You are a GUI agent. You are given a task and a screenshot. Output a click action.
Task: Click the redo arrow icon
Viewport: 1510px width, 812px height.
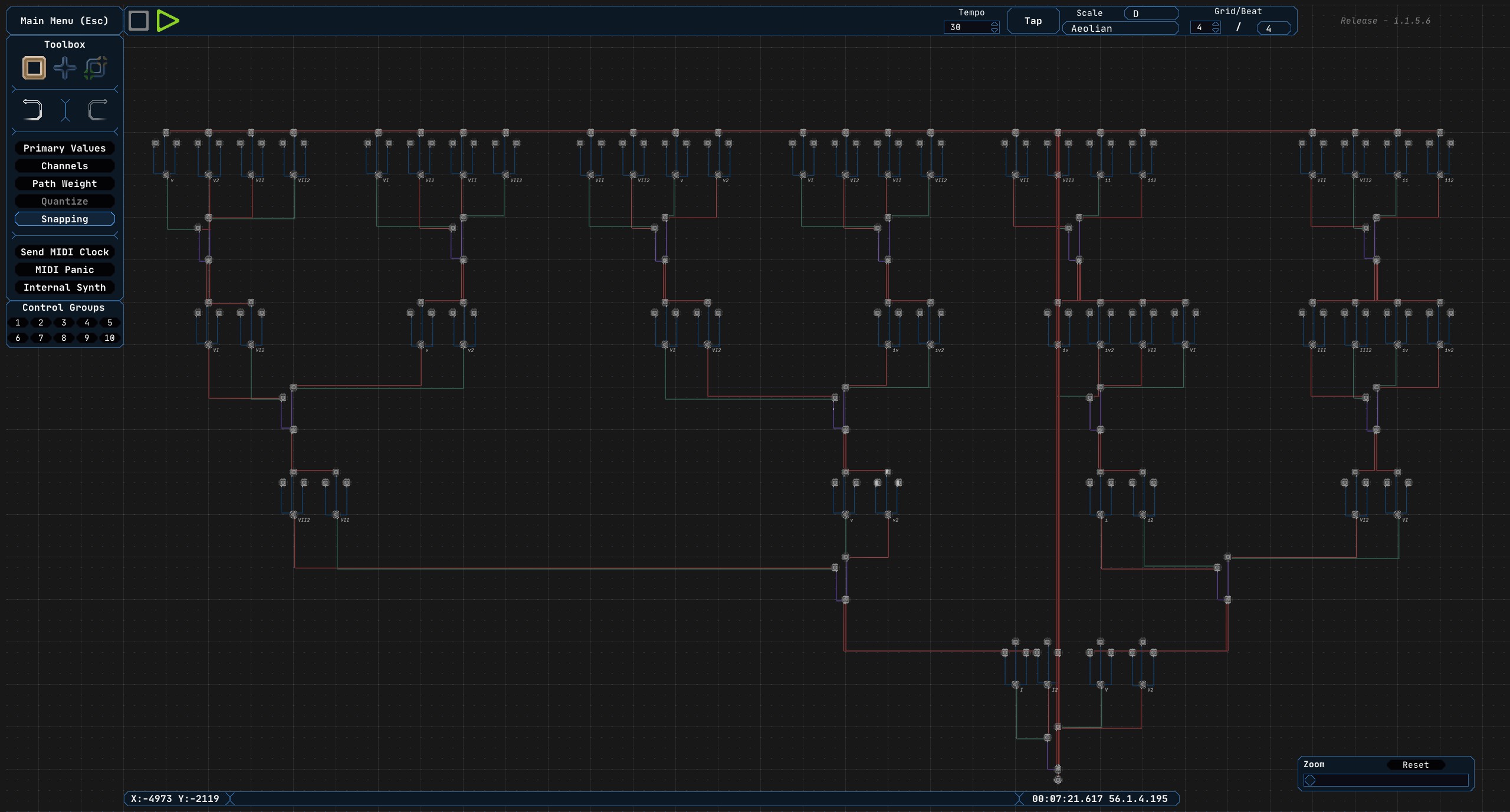coord(97,110)
